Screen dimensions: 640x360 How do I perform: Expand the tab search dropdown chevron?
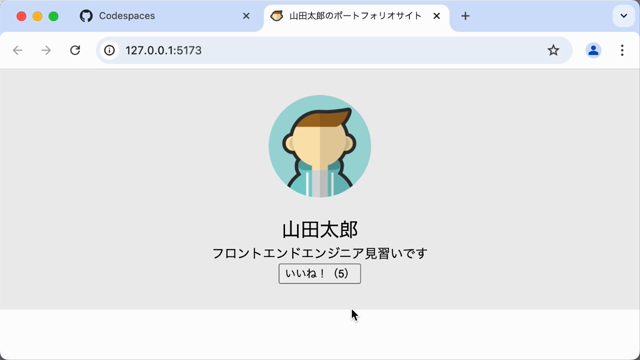point(623,16)
